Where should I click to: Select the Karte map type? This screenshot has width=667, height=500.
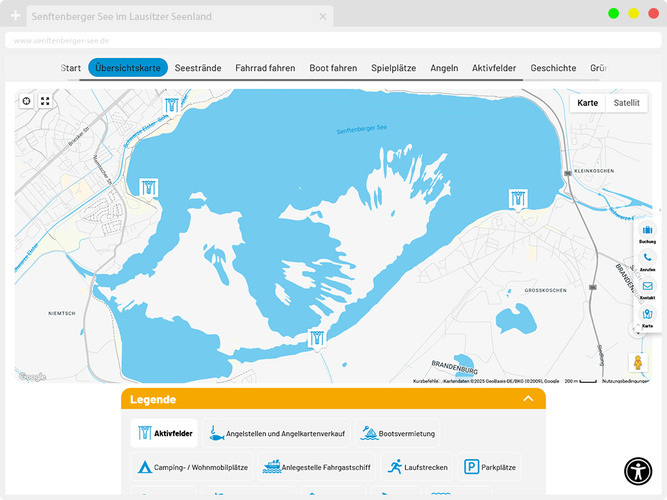click(588, 103)
